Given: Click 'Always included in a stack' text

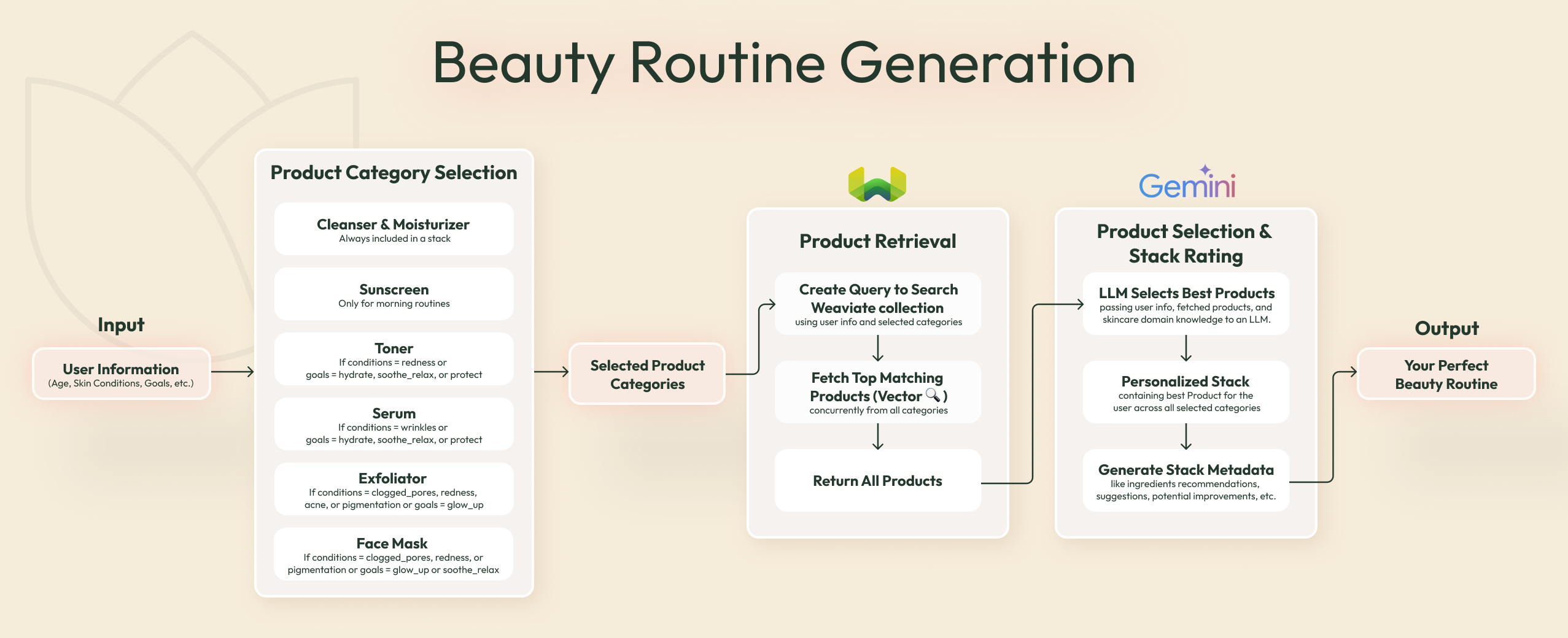Looking at the screenshot, I should tap(395, 239).
